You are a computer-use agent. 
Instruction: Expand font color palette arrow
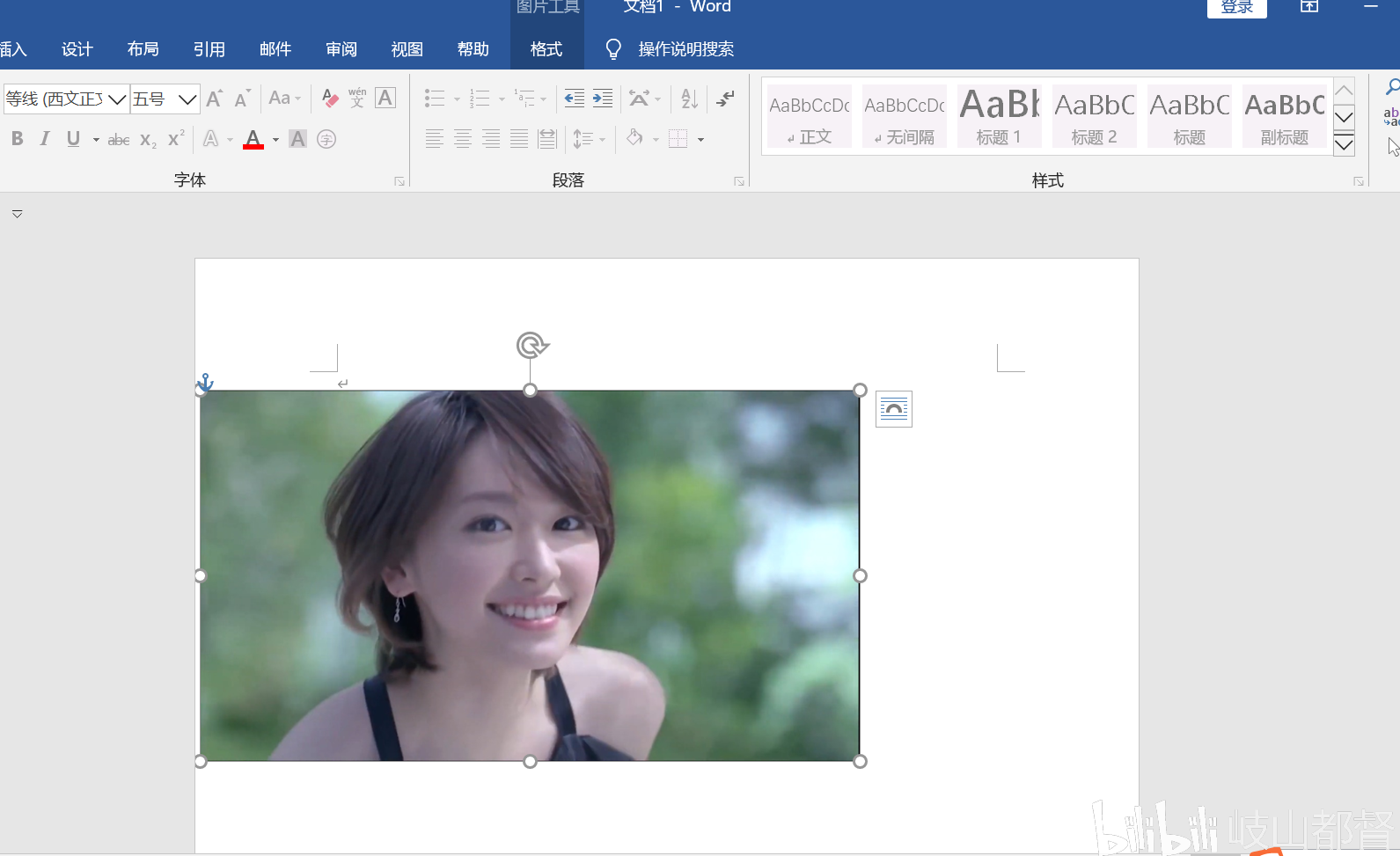pyautogui.click(x=275, y=140)
